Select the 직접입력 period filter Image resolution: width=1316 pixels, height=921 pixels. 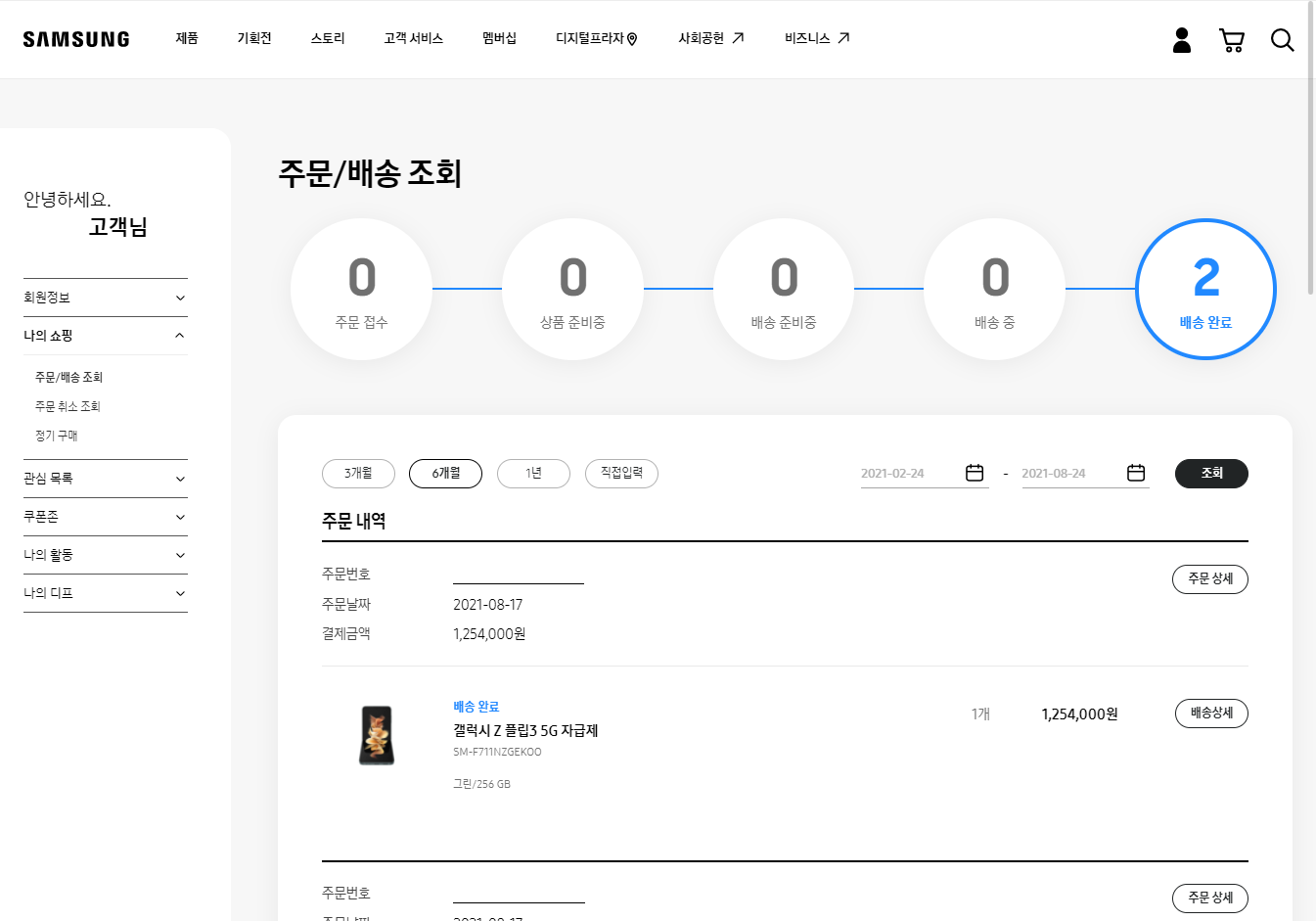(x=621, y=474)
